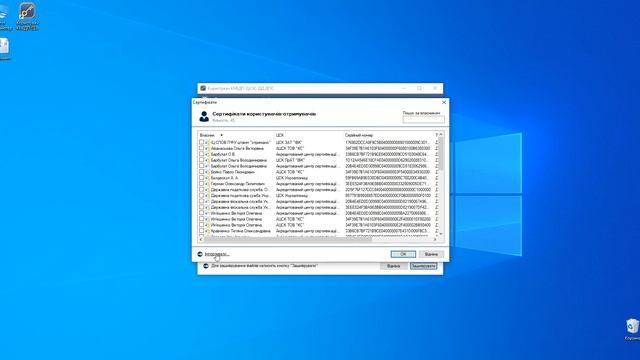Select the Герман Олександр owner name
This screenshot has height=360, width=640.
(238, 184)
